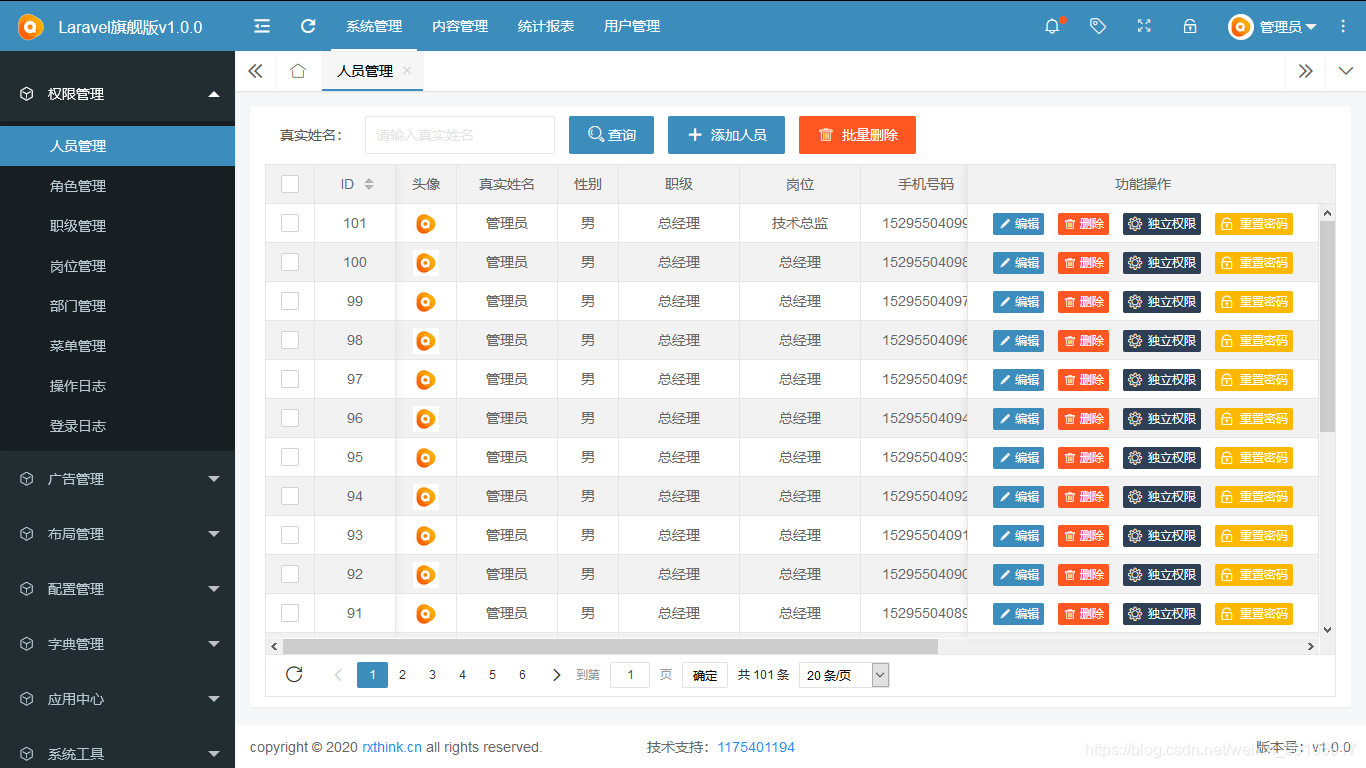The height and width of the screenshot is (768, 1366).
Task: Open 系统管理 top menu
Action: tap(374, 26)
